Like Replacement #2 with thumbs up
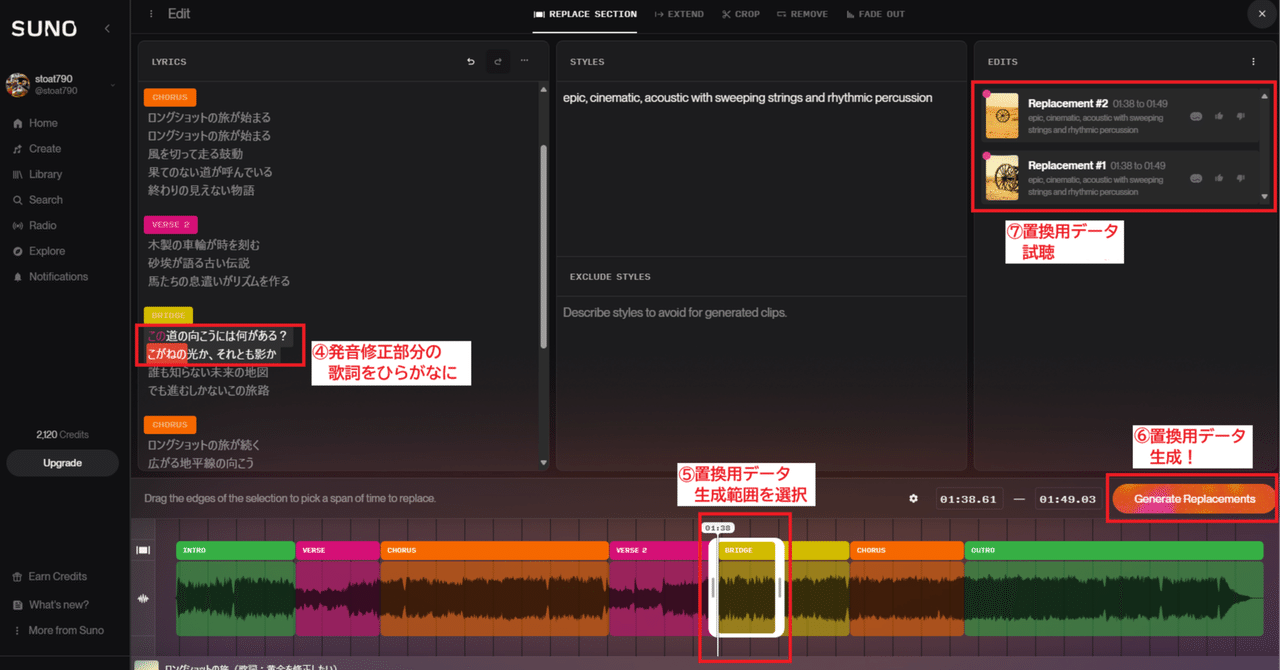The width and height of the screenshot is (1280, 670). 1219,116
